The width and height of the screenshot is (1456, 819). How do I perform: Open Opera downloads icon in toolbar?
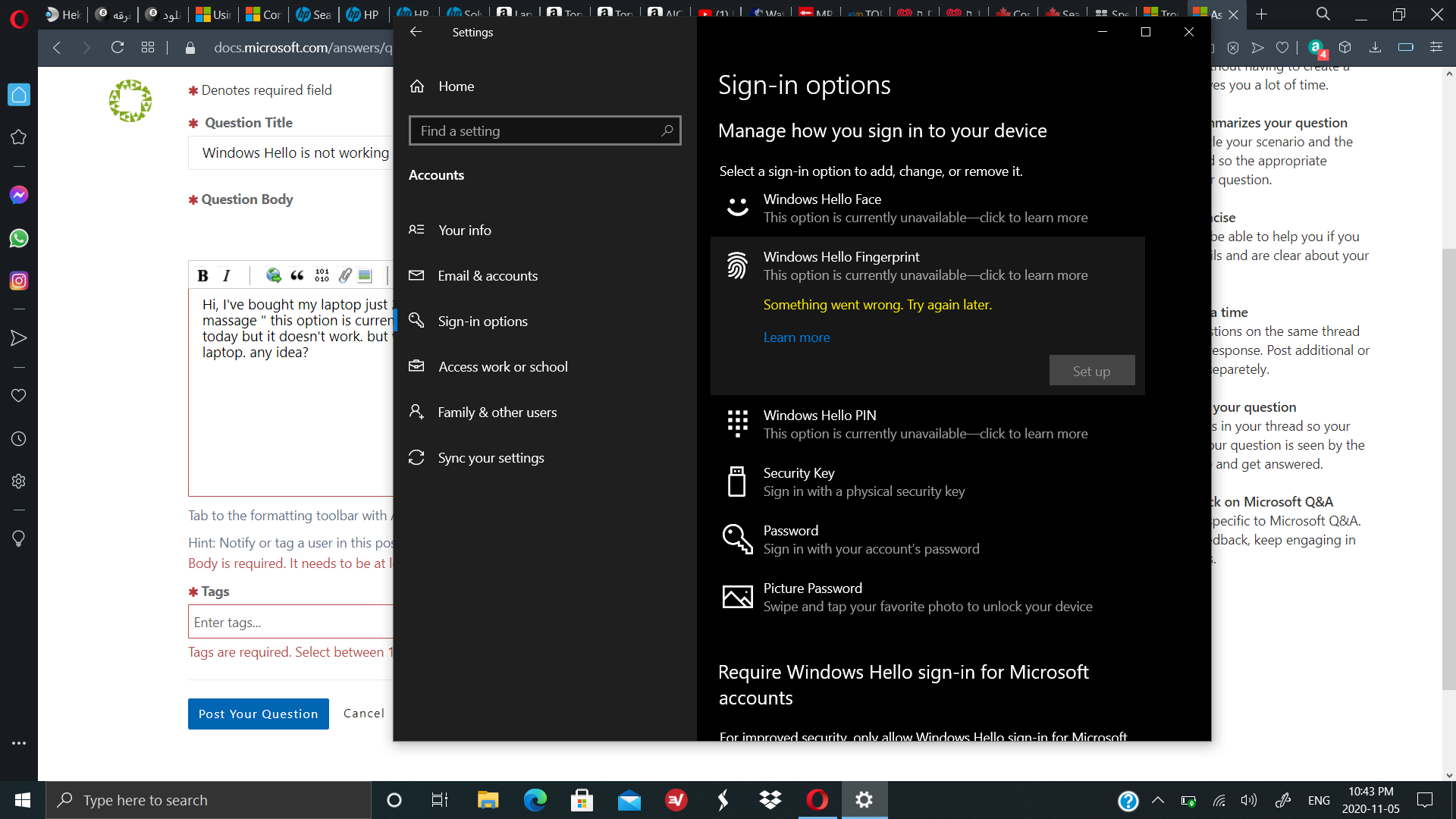1375,47
